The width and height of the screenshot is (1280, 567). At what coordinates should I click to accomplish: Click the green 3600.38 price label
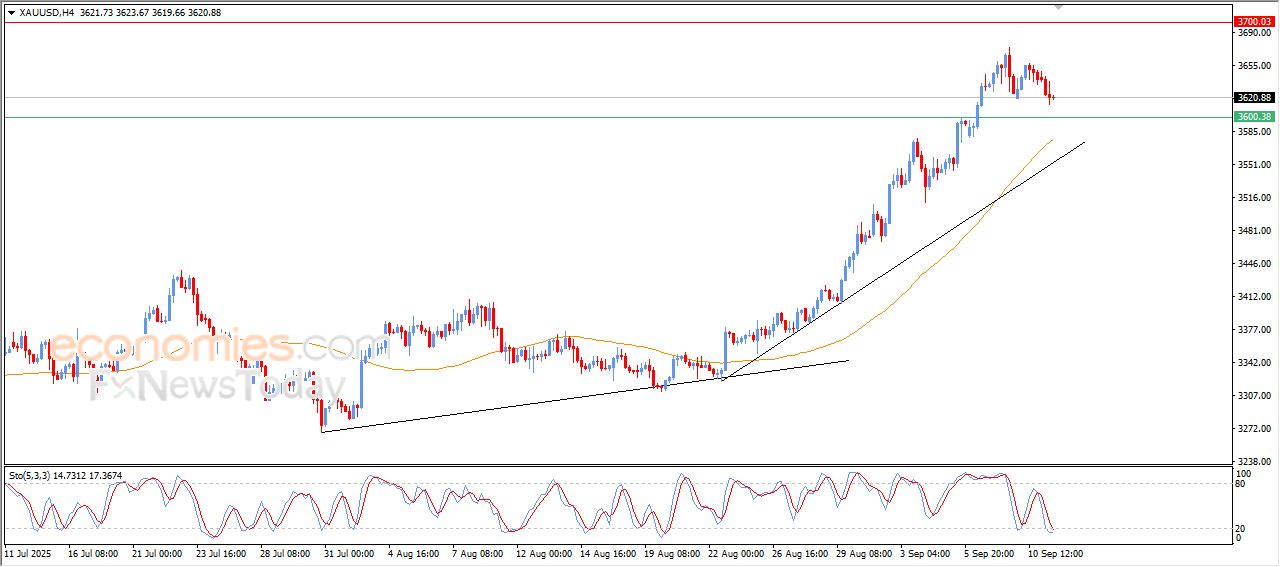[x=1253, y=117]
